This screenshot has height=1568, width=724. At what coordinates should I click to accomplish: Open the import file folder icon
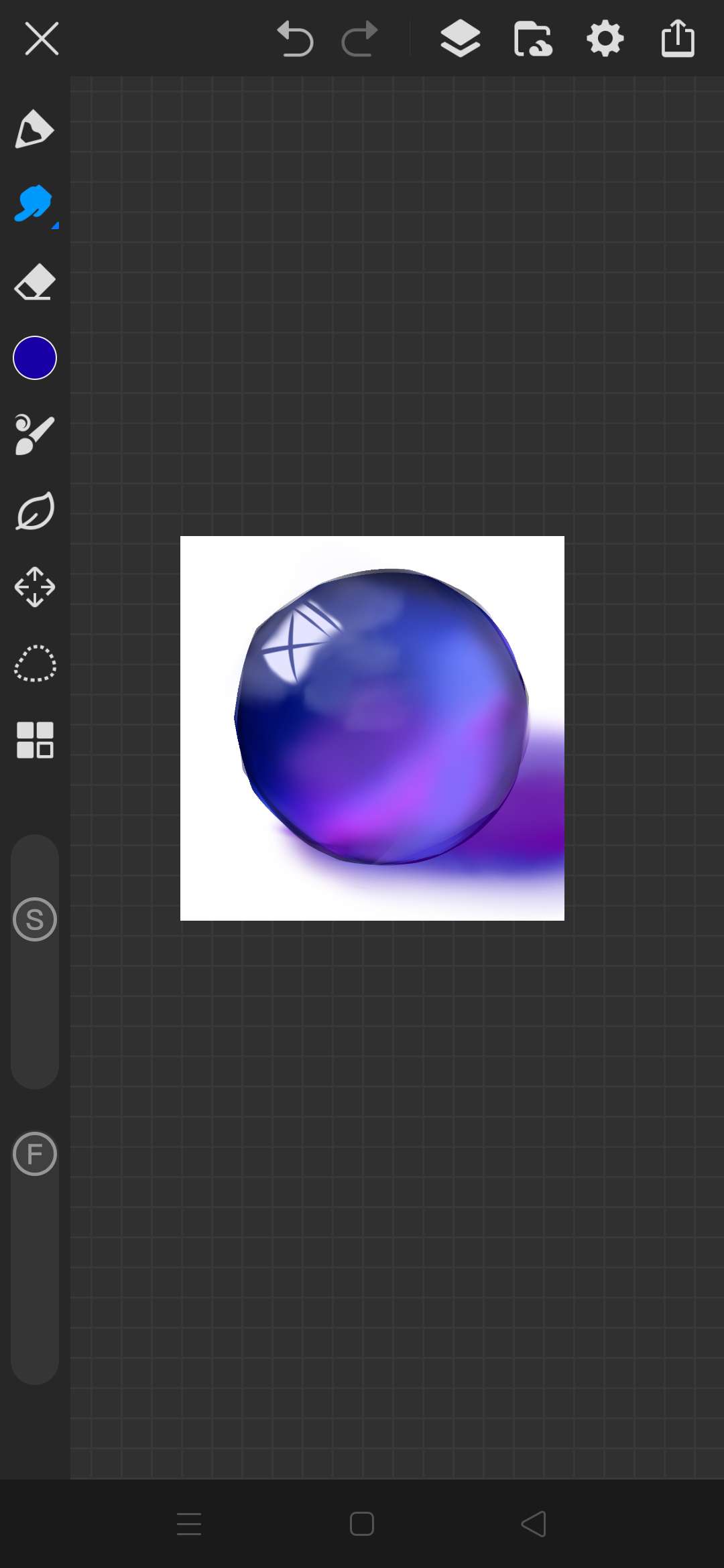pyautogui.click(x=533, y=39)
